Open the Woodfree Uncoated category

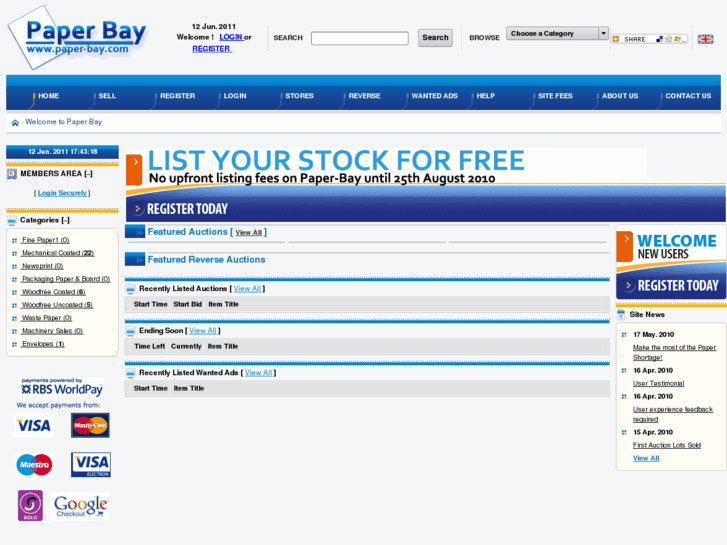57,305
